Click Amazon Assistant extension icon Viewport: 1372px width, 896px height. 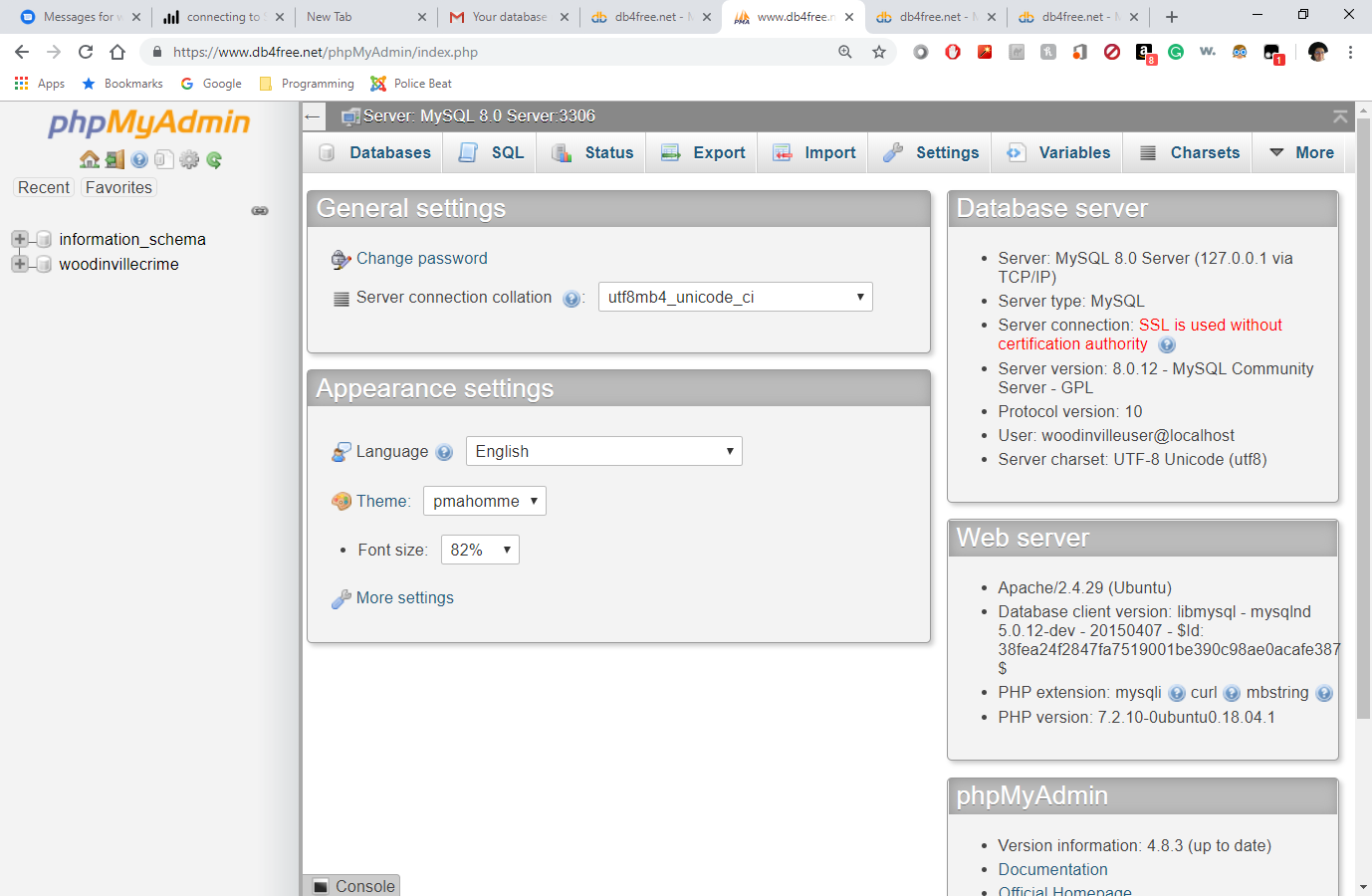point(1145,53)
